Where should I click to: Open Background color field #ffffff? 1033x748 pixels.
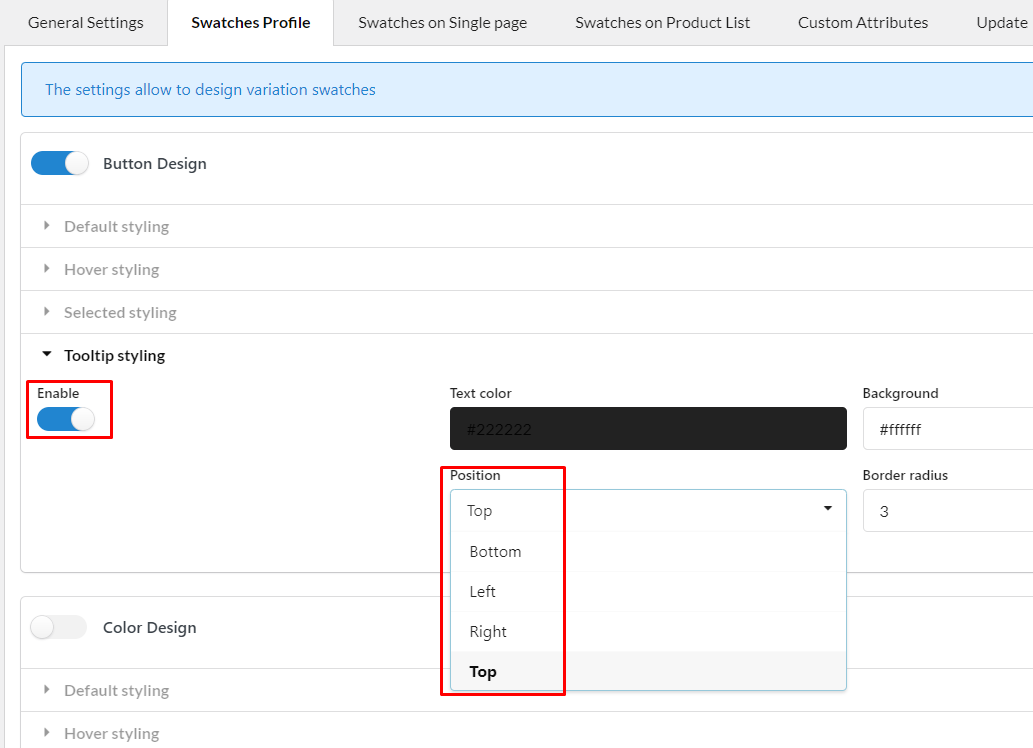pyautogui.click(x=948, y=429)
